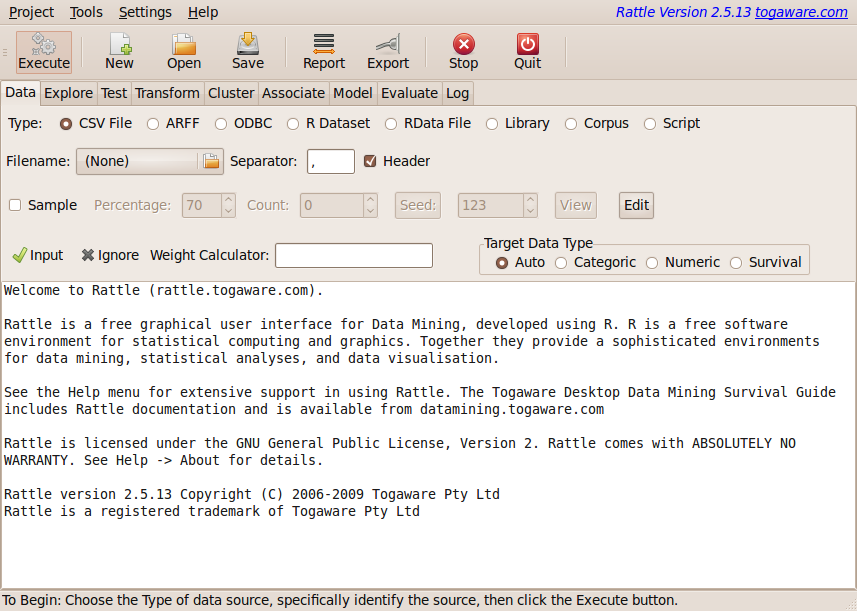The height and width of the screenshot is (611, 857).
Task: Click inside the Weight Calculator field
Action: click(355, 255)
